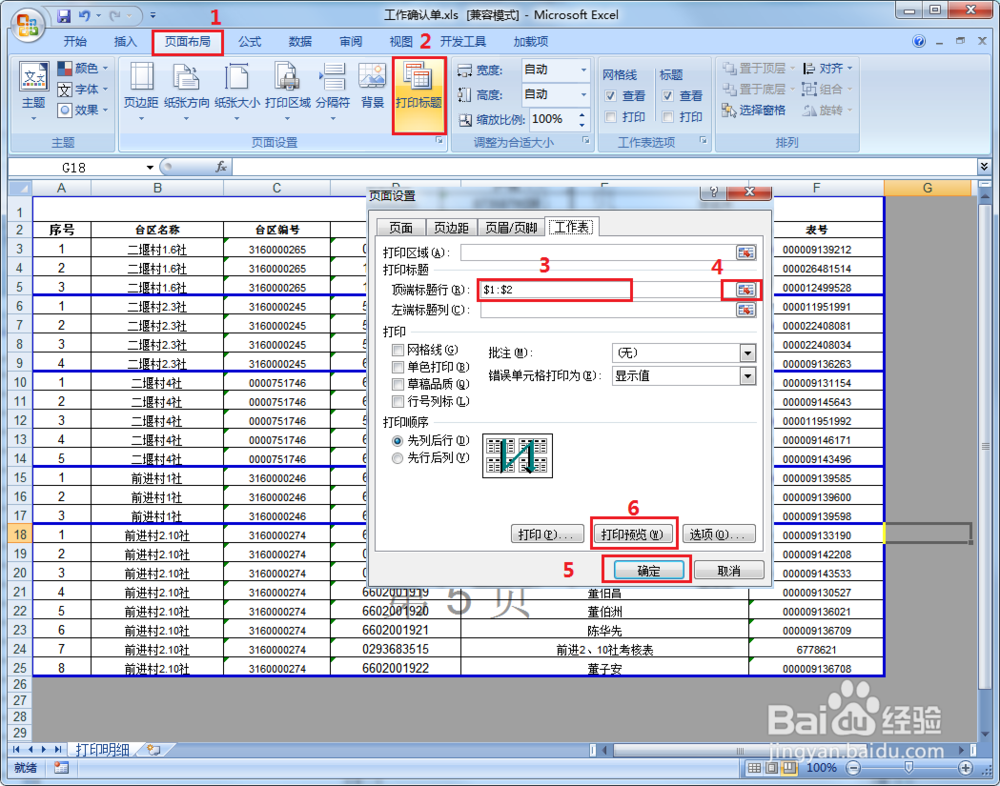Switch to the Data (数据) ribbon tab
The image size is (1000, 786).
[x=300, y=41]
